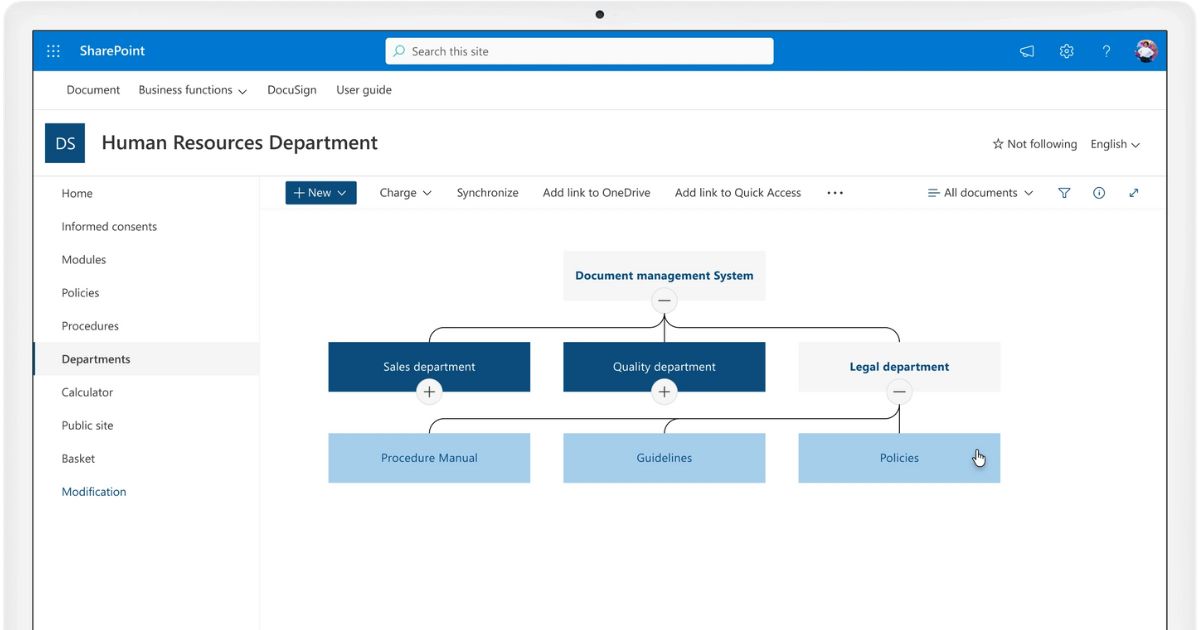The width and height of the screenshot is (1200, 630).
Task: Click the DS site logo
Action: click(x=65, y=143)
